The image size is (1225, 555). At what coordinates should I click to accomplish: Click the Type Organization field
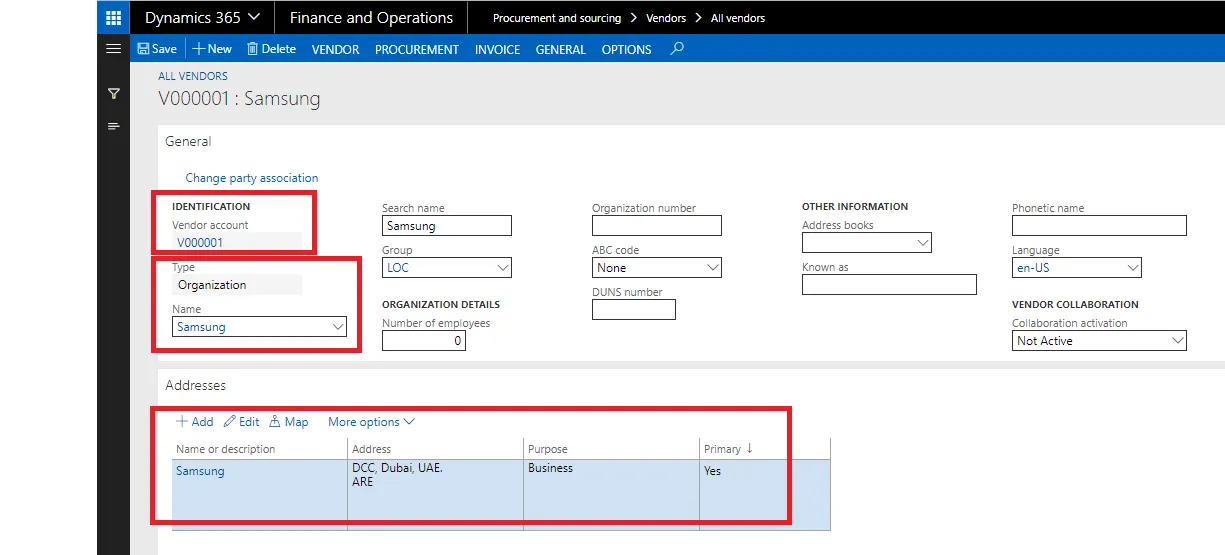[237, 285]
